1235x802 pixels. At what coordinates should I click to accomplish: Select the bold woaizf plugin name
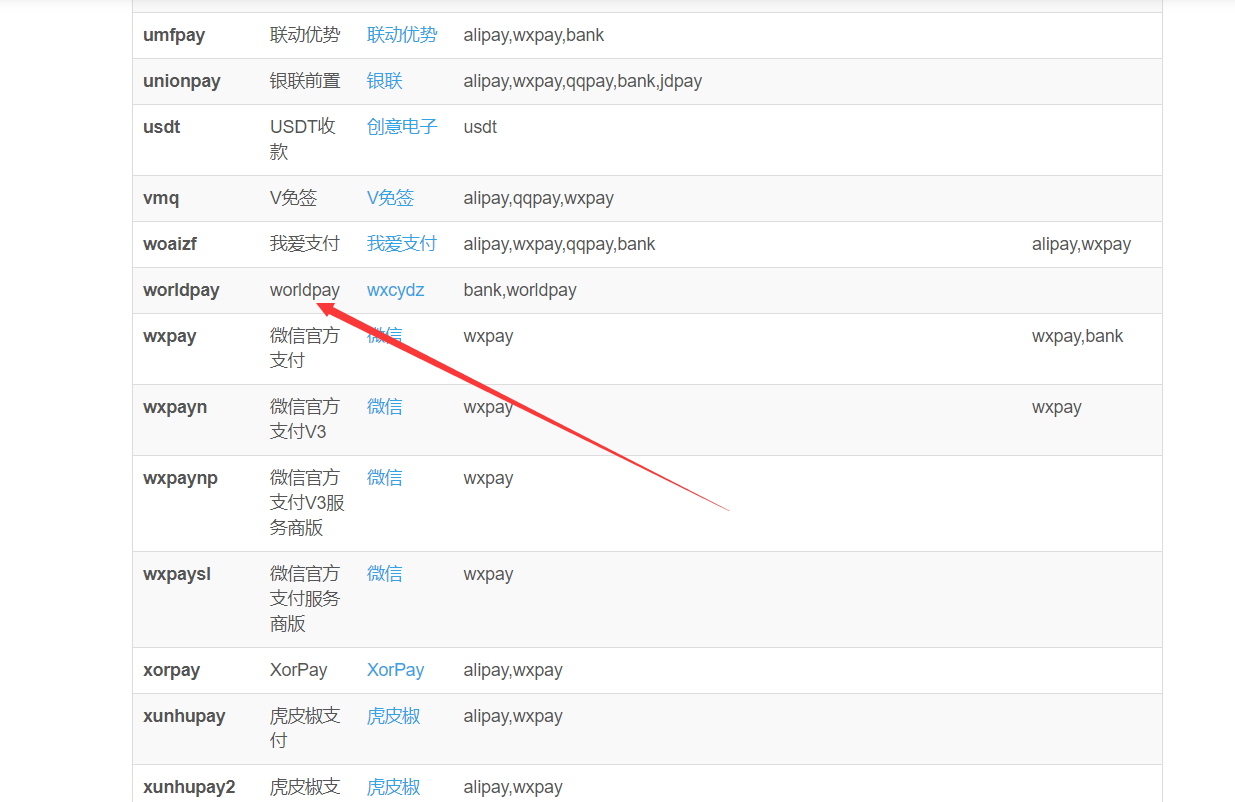click(x=170, y=244)
